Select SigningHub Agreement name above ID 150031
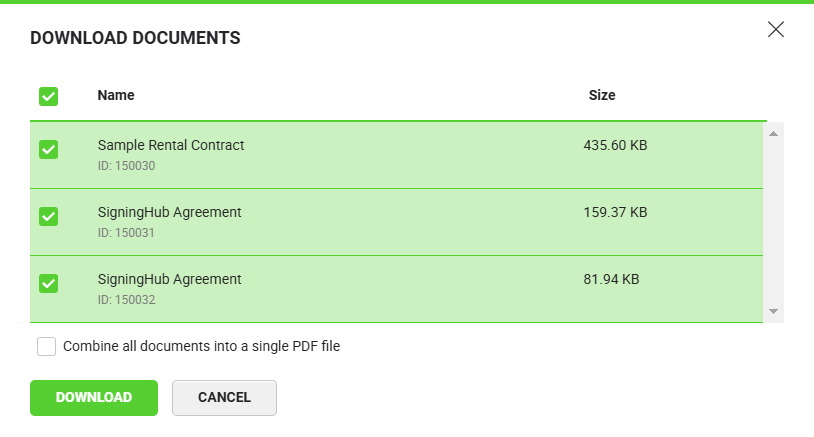The height and width of the screenshot is (437, 814). pyautogui.click(x=169, y=212)
